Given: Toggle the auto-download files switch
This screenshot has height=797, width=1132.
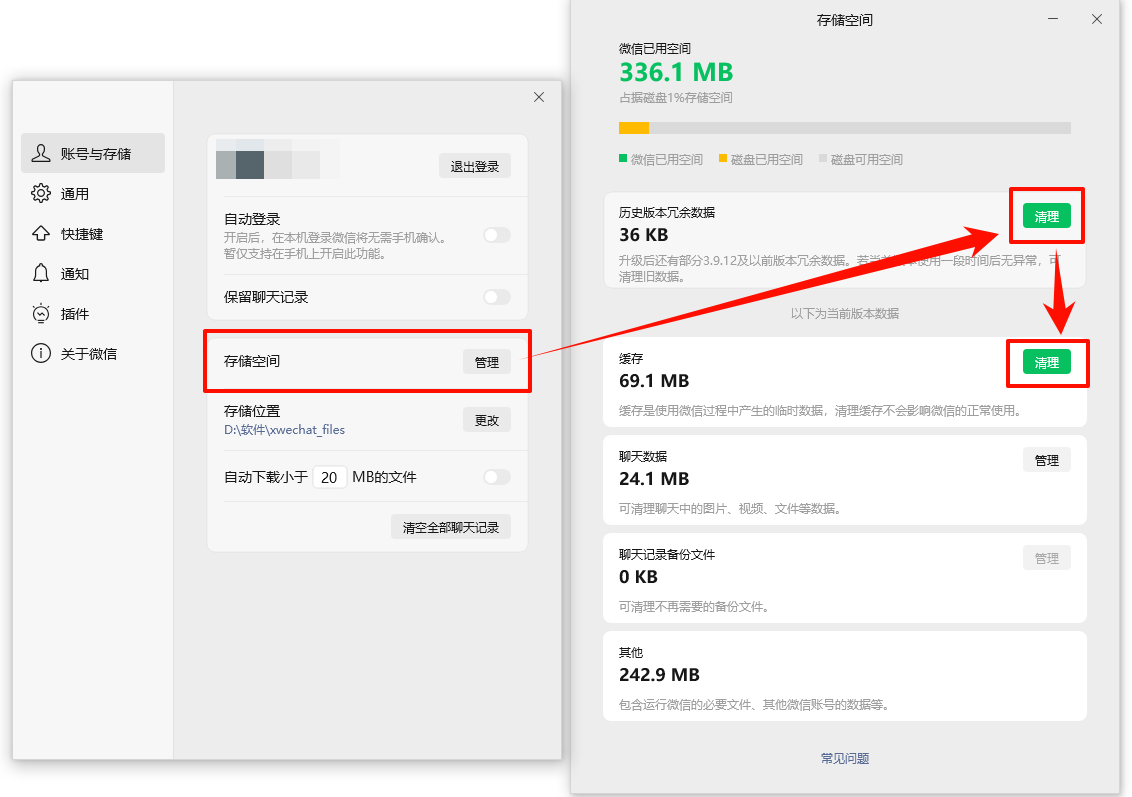Looking at the screenshot, I should tap(497, 476).
